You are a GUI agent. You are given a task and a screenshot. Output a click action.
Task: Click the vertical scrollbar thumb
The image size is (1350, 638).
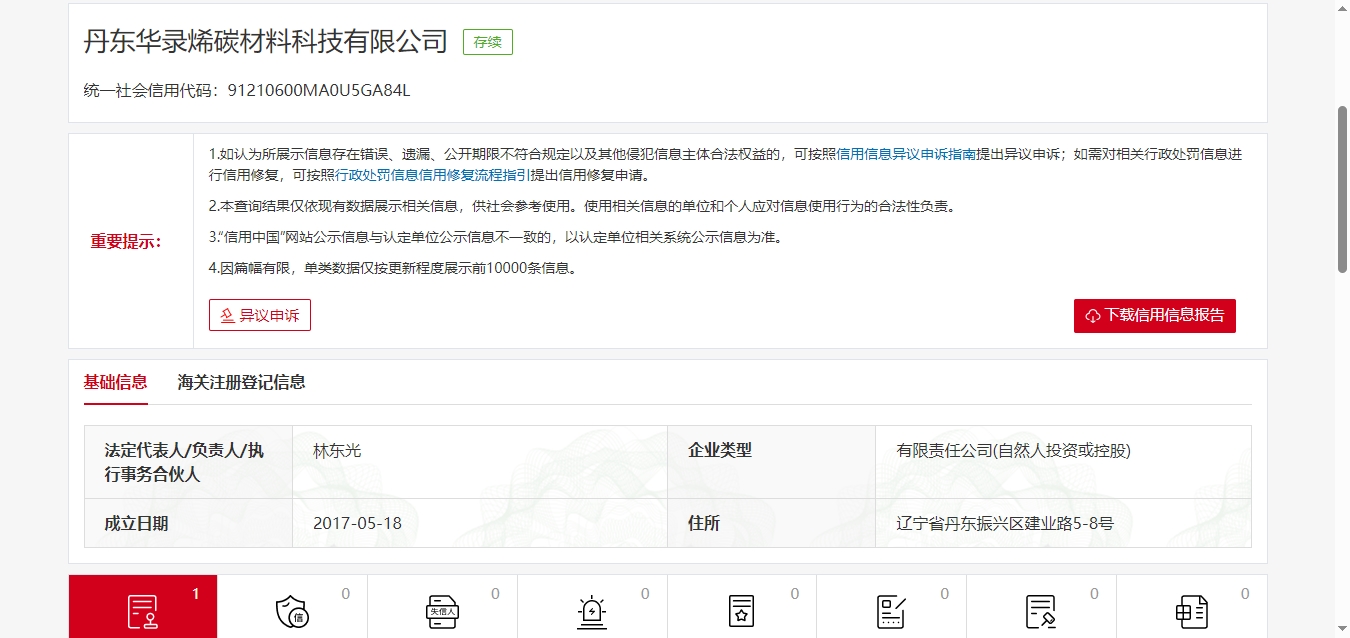pos(1342,188)
